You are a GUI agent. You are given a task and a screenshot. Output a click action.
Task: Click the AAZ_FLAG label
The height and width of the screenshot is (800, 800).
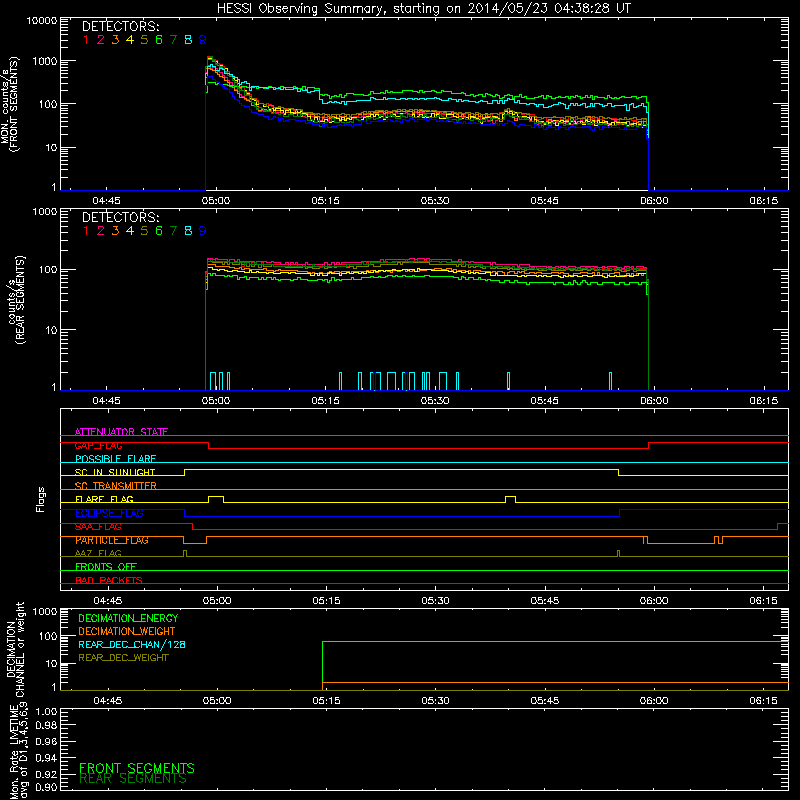coord(98,553)
